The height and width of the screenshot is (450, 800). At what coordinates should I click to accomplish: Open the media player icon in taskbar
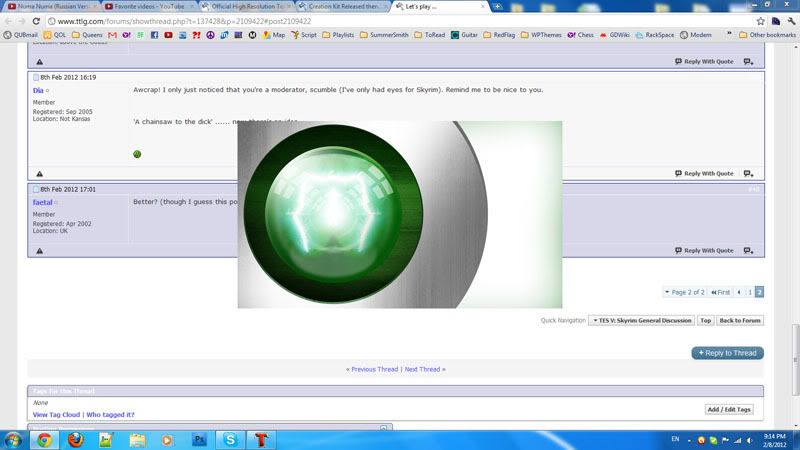pos(167,439)
